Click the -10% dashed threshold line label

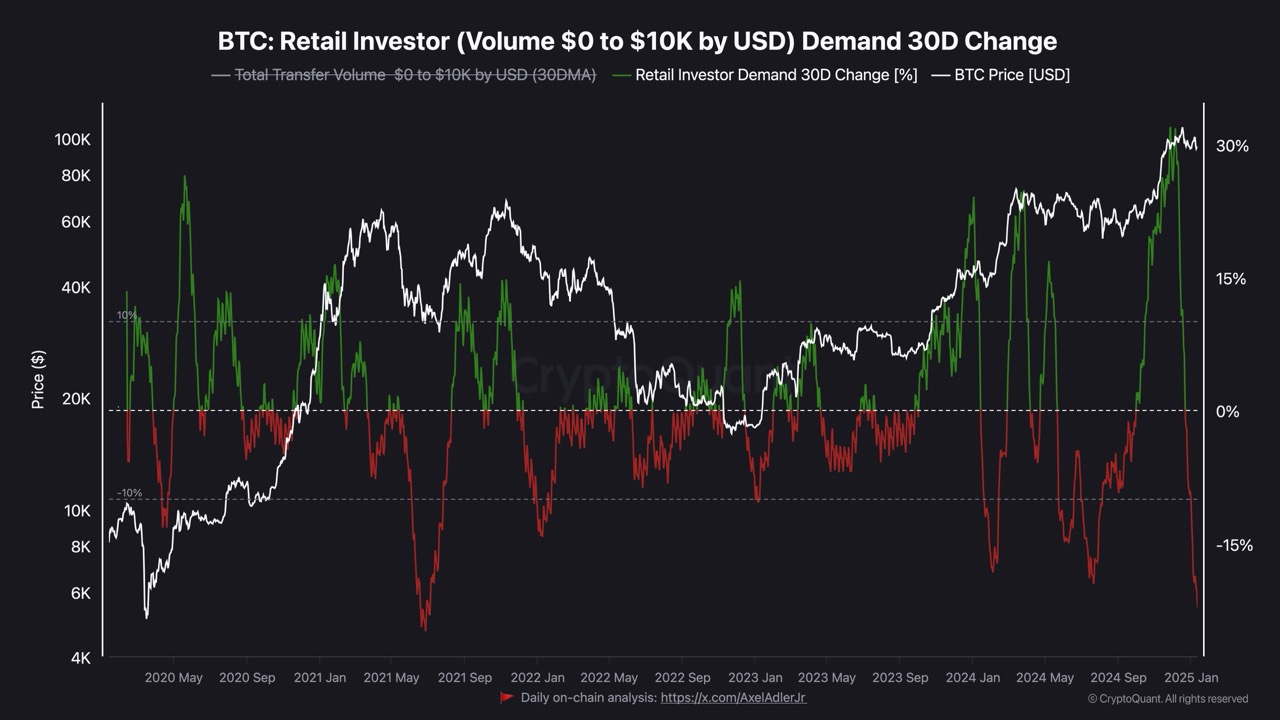point(129,493)
